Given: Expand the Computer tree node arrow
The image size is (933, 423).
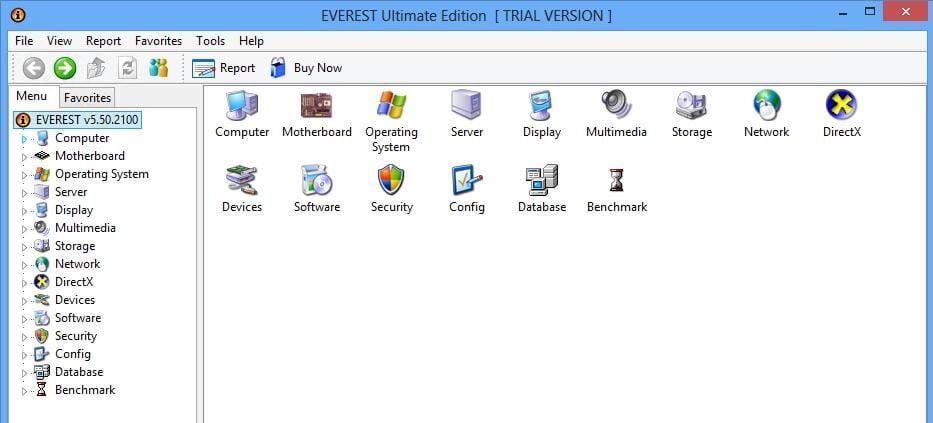Looking at the screenshot, I should pyautogui.click(x=24, y=139).
